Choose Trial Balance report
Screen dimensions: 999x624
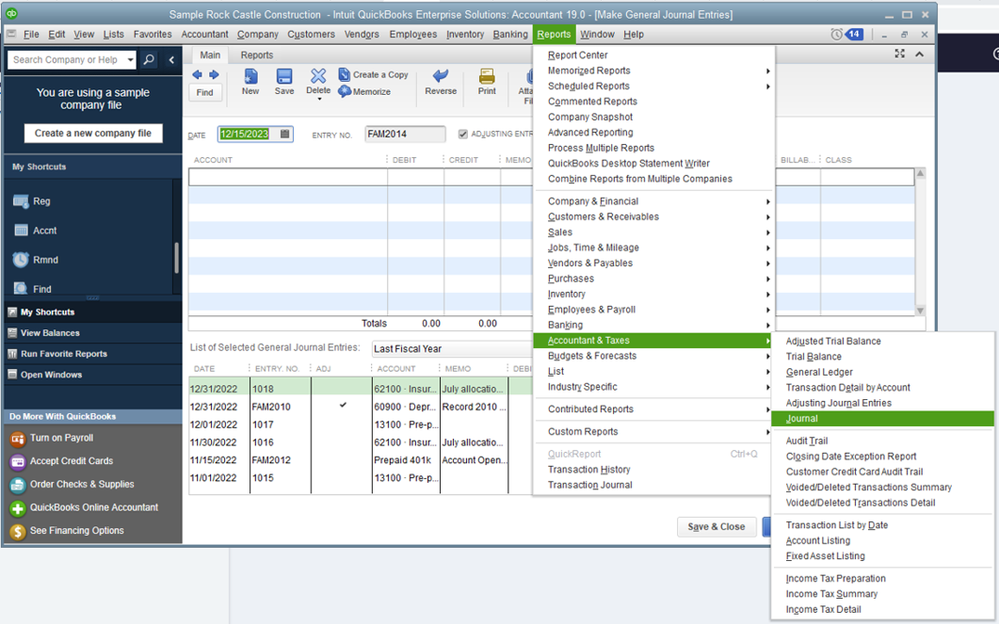coord(813,357)
